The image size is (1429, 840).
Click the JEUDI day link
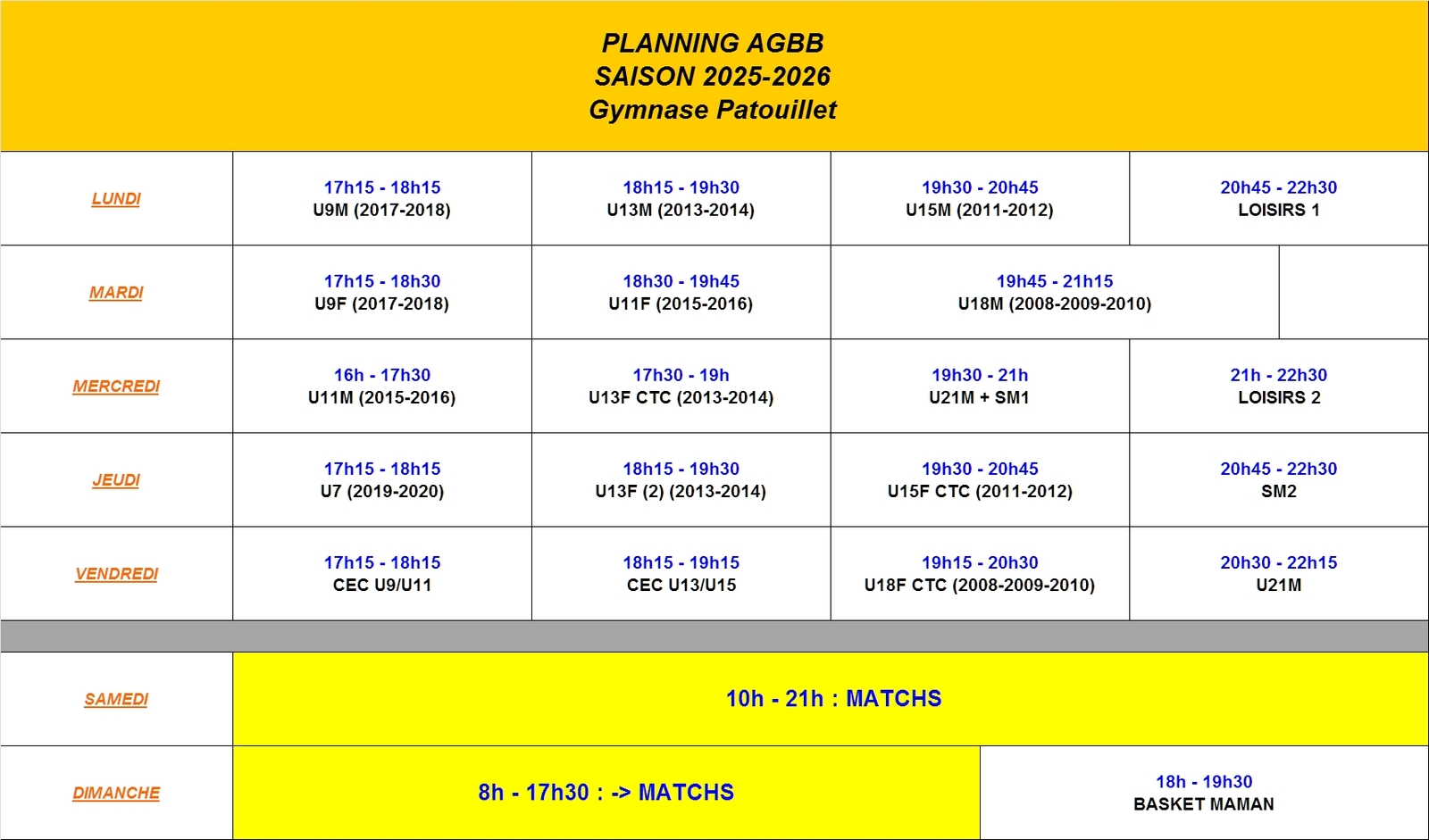116,479
